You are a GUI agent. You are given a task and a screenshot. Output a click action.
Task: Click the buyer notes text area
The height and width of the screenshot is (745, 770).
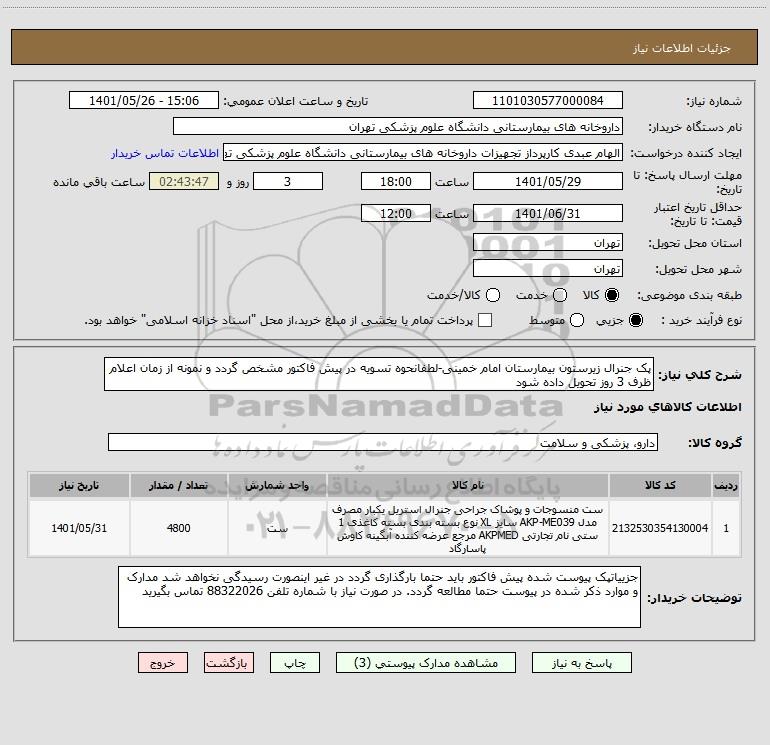tap(379, 597)
